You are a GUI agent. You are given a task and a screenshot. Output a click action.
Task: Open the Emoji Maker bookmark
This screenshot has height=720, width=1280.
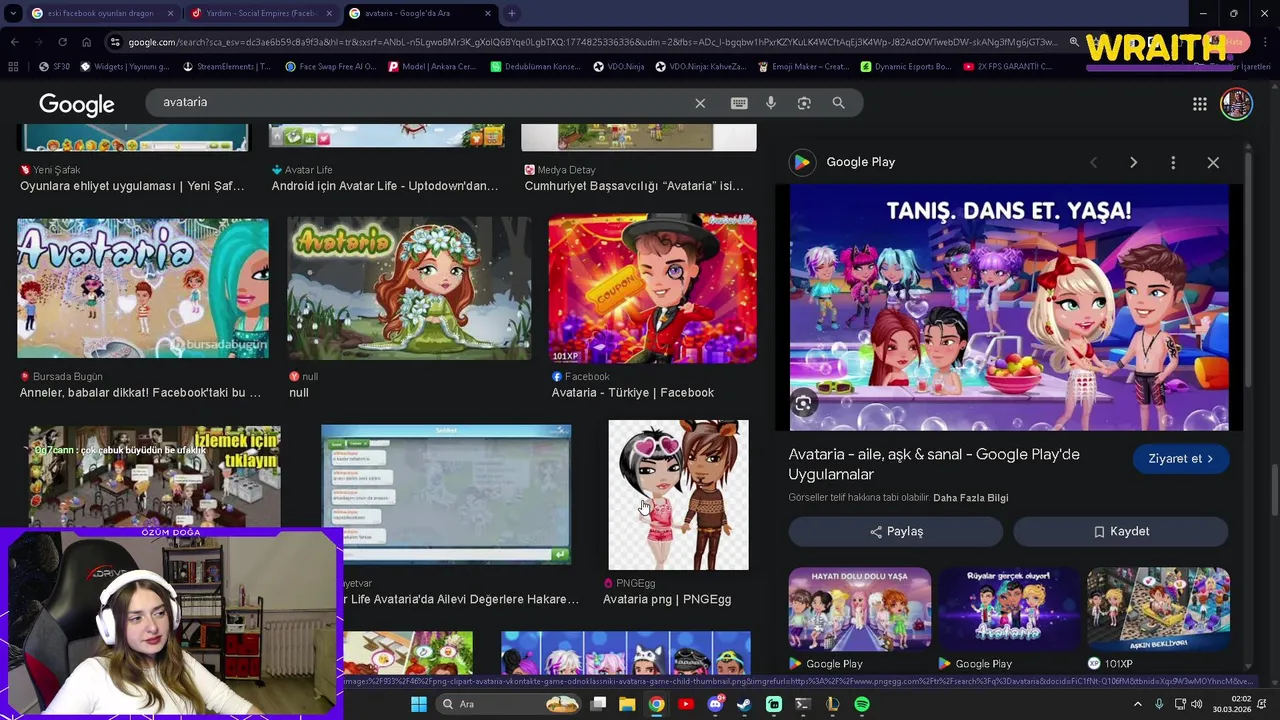click(x=803, y=67)
